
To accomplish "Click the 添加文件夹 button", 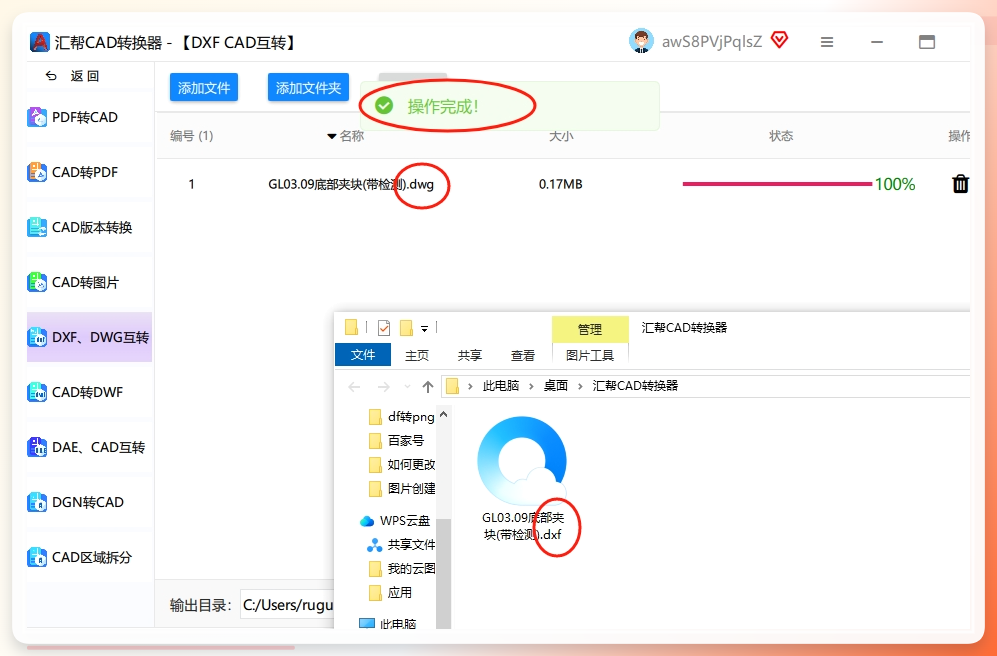I will pyautogui.click(x=308, y=88).
